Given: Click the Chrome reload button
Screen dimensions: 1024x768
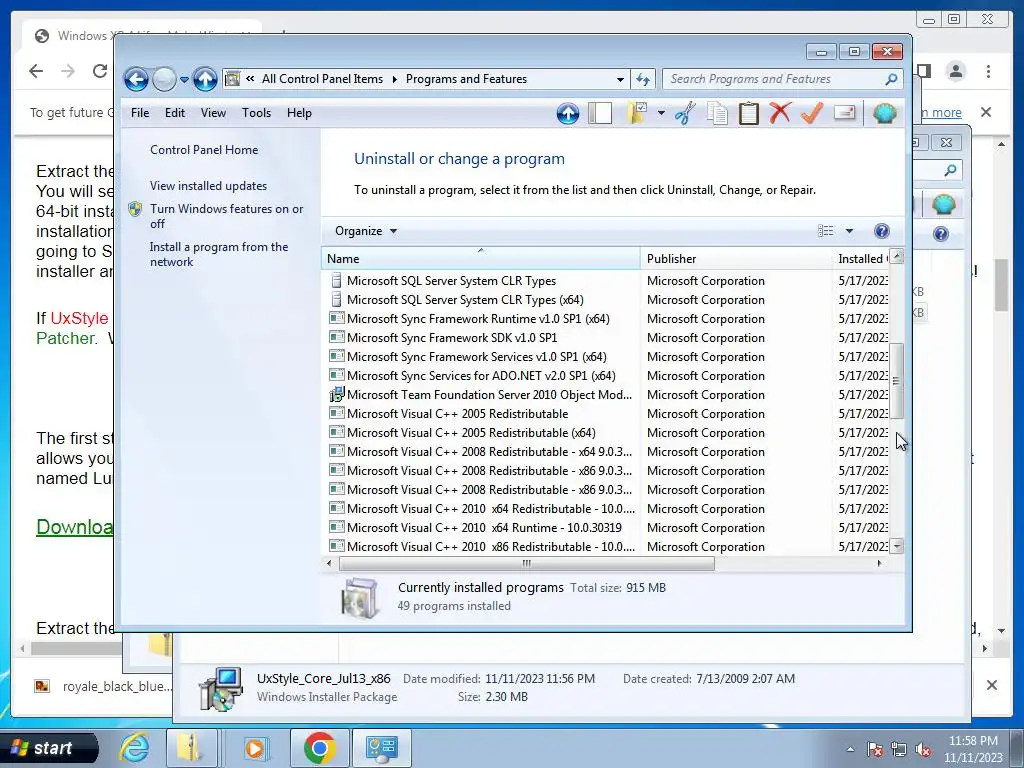Looking at the screenshot, I should (100, 71).
